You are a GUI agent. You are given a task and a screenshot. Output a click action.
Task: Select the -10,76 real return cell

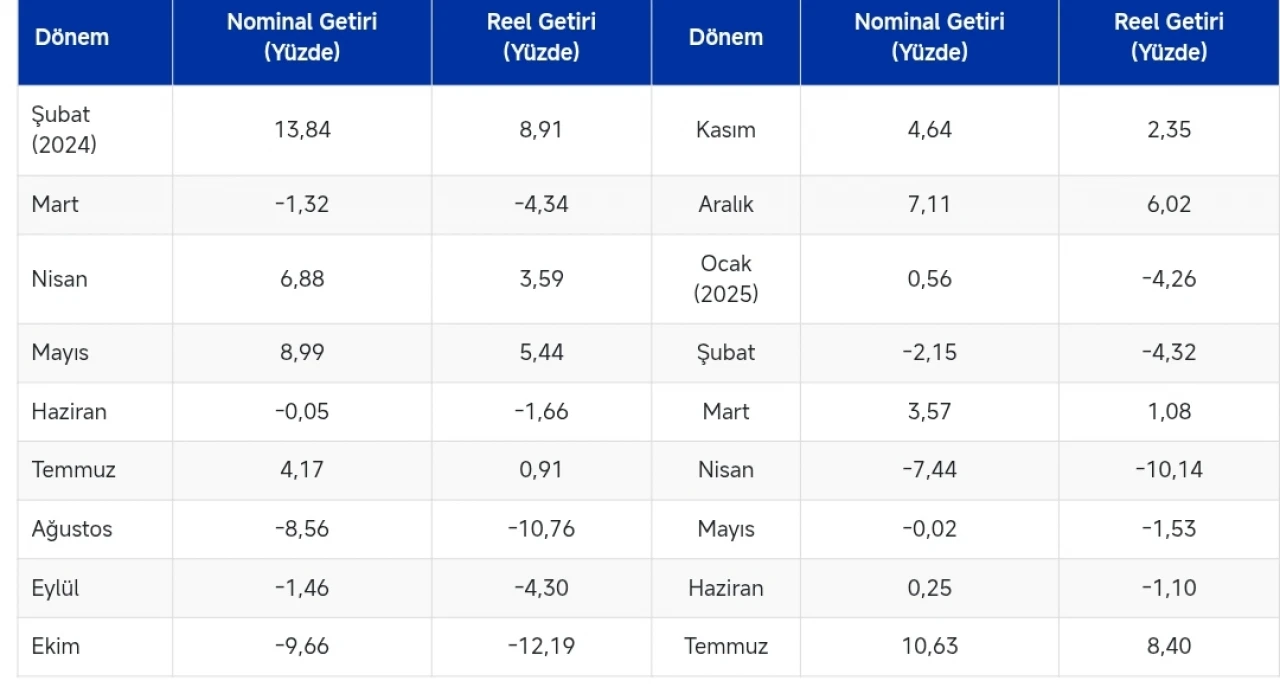click(541, 529)
